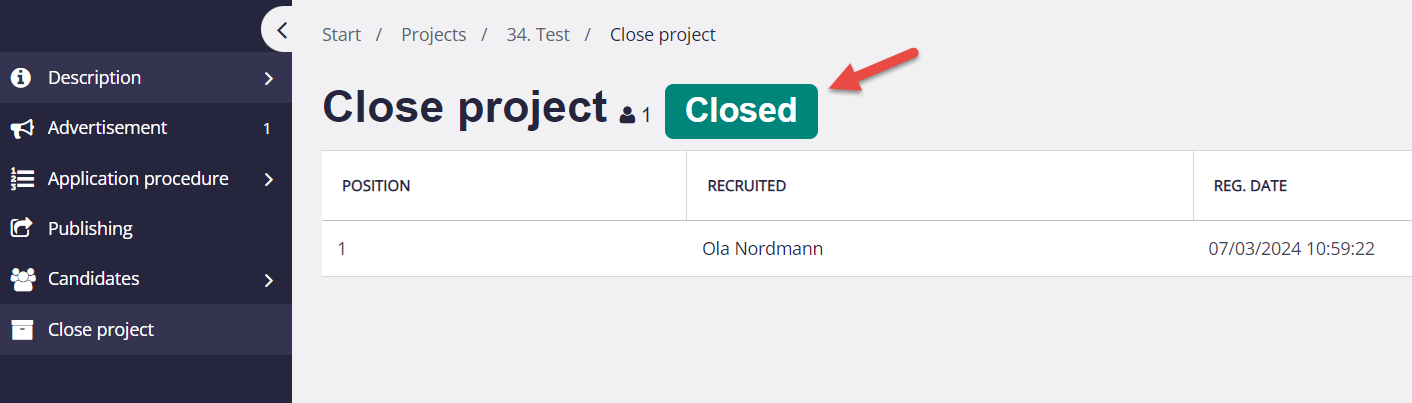The height and width of the screenshot is (403, 1412).
Task: Expand the Application procedure submenu arrow
Action: tap(268, 179)
